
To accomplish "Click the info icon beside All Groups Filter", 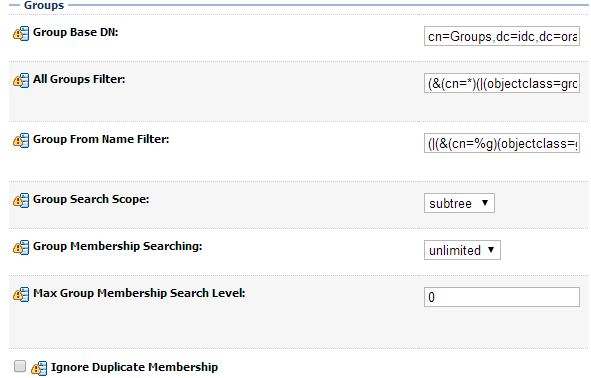I will pos(21,80).
